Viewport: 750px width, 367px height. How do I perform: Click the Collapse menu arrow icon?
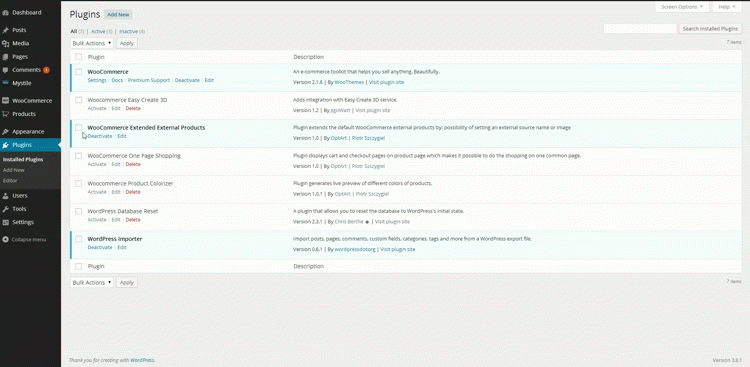click(x=5, y=239)
